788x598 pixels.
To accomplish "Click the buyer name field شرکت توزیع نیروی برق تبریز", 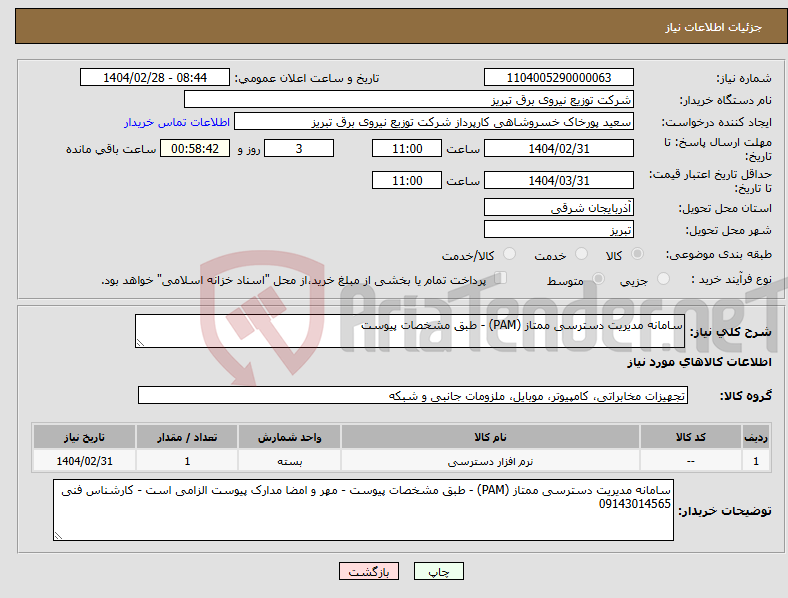I will (x=409, y=99).
